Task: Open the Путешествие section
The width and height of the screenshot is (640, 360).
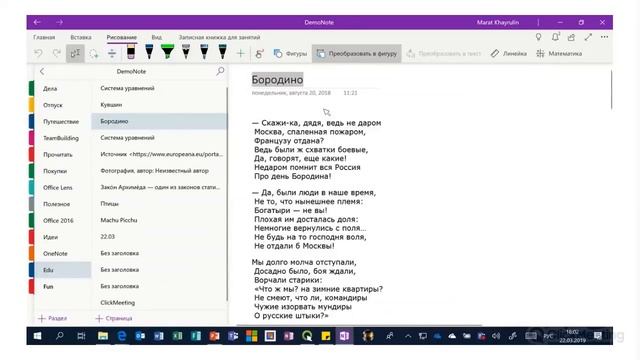Action: (x=63, y=122)
